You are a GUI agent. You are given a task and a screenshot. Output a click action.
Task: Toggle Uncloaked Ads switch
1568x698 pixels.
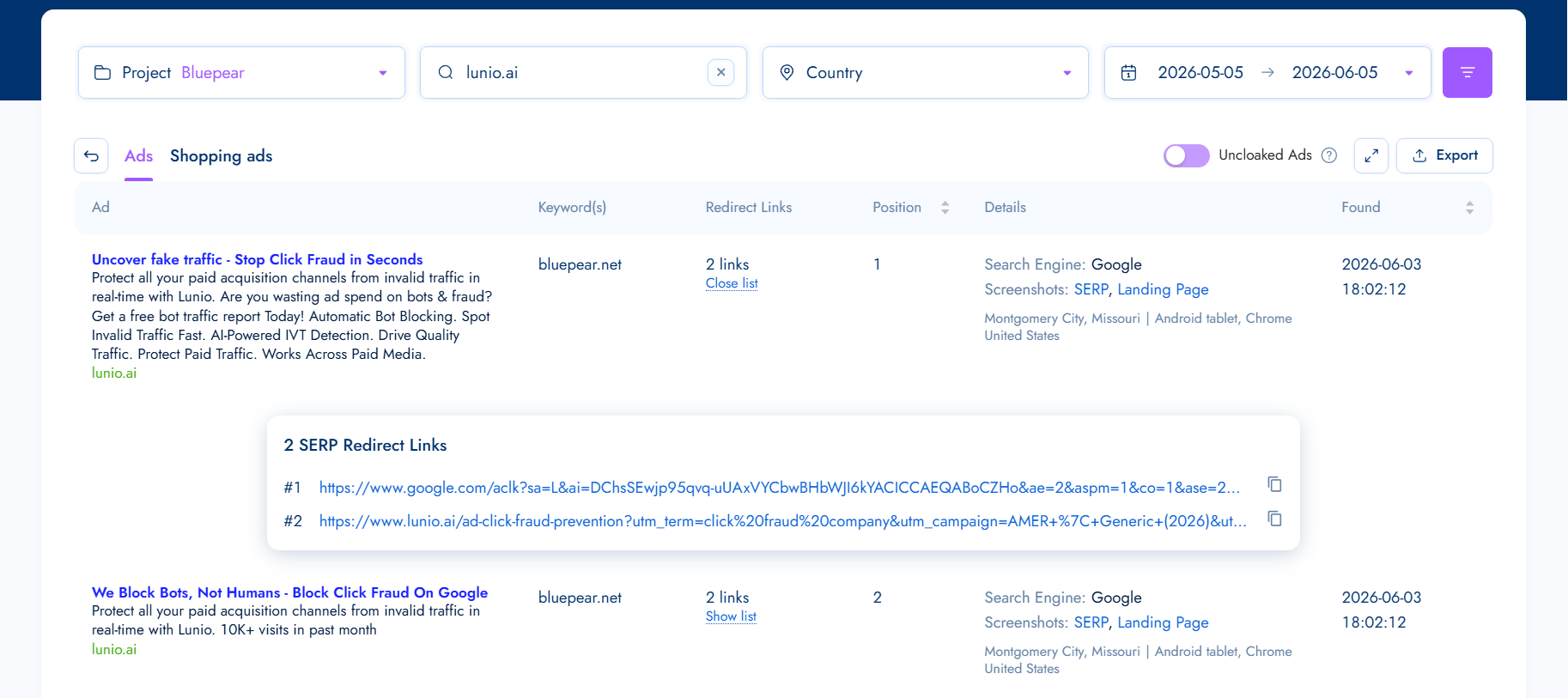pos(1186,155)
